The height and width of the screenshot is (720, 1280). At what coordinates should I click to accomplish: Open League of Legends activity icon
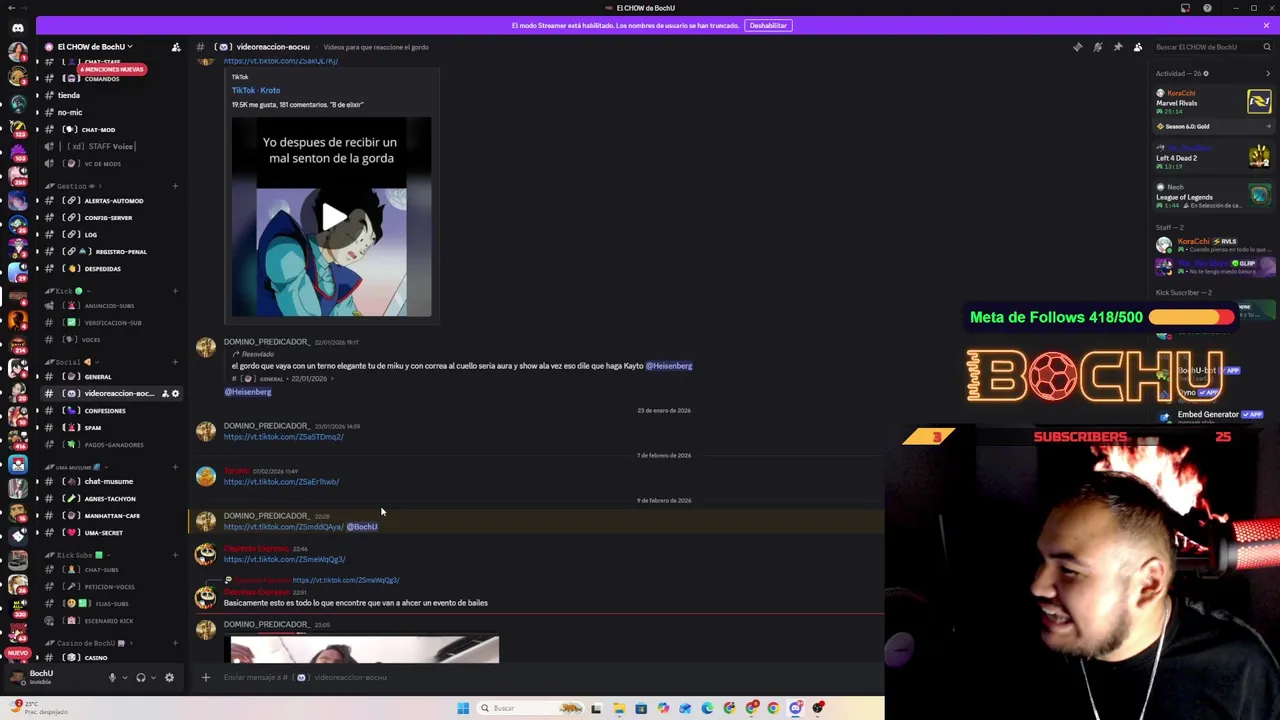point(1259,195)
